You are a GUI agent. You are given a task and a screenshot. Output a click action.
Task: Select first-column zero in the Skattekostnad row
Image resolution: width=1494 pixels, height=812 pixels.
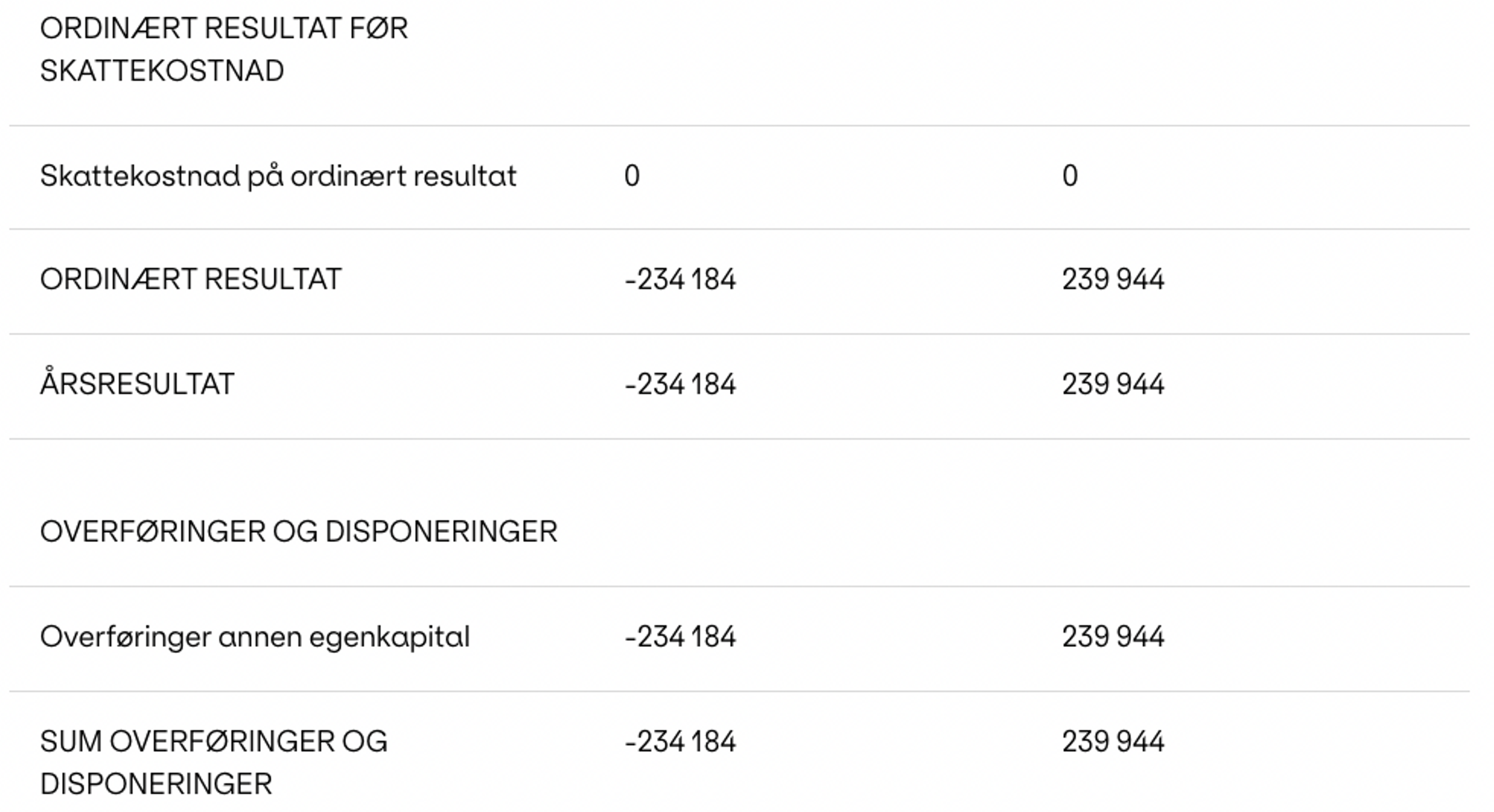(631, 176)
